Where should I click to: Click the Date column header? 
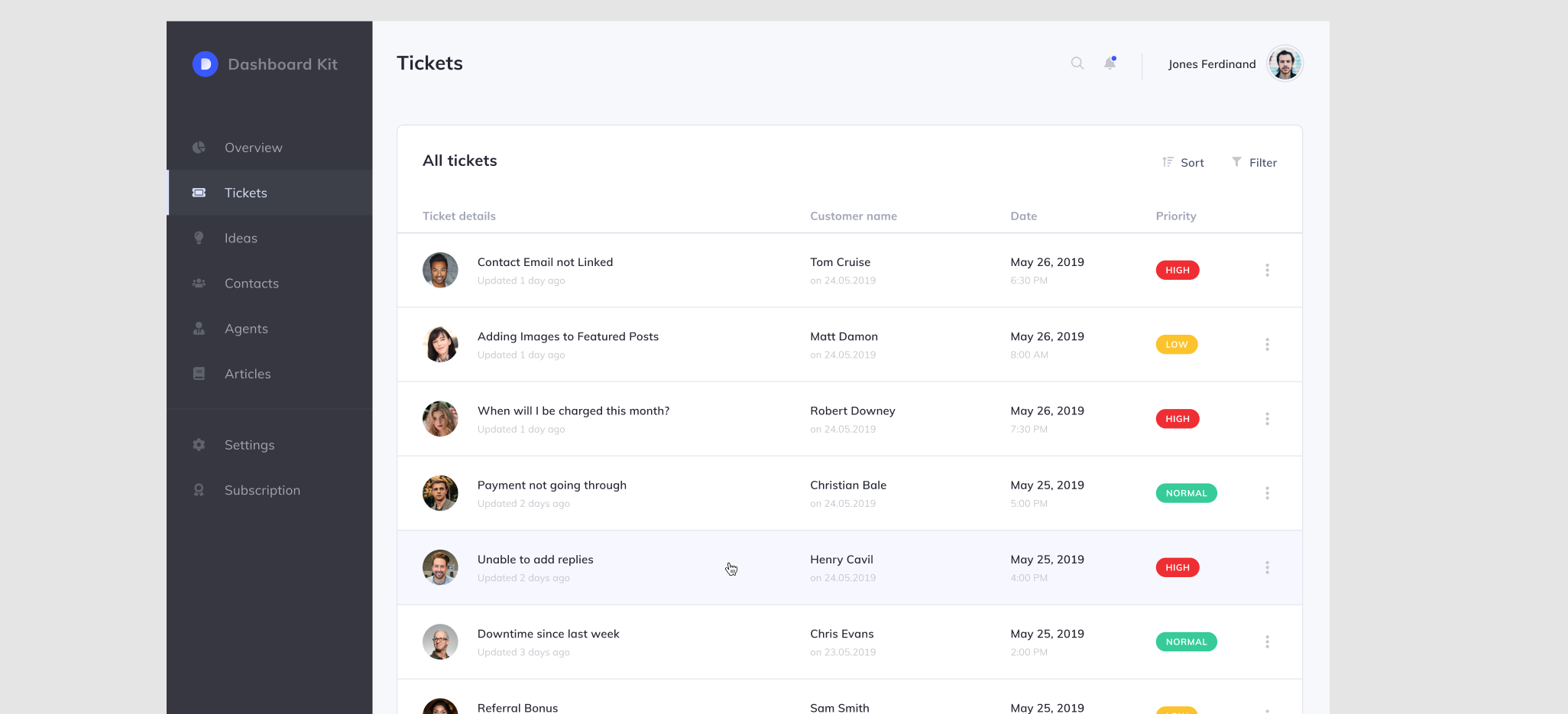pos(1024,216)
